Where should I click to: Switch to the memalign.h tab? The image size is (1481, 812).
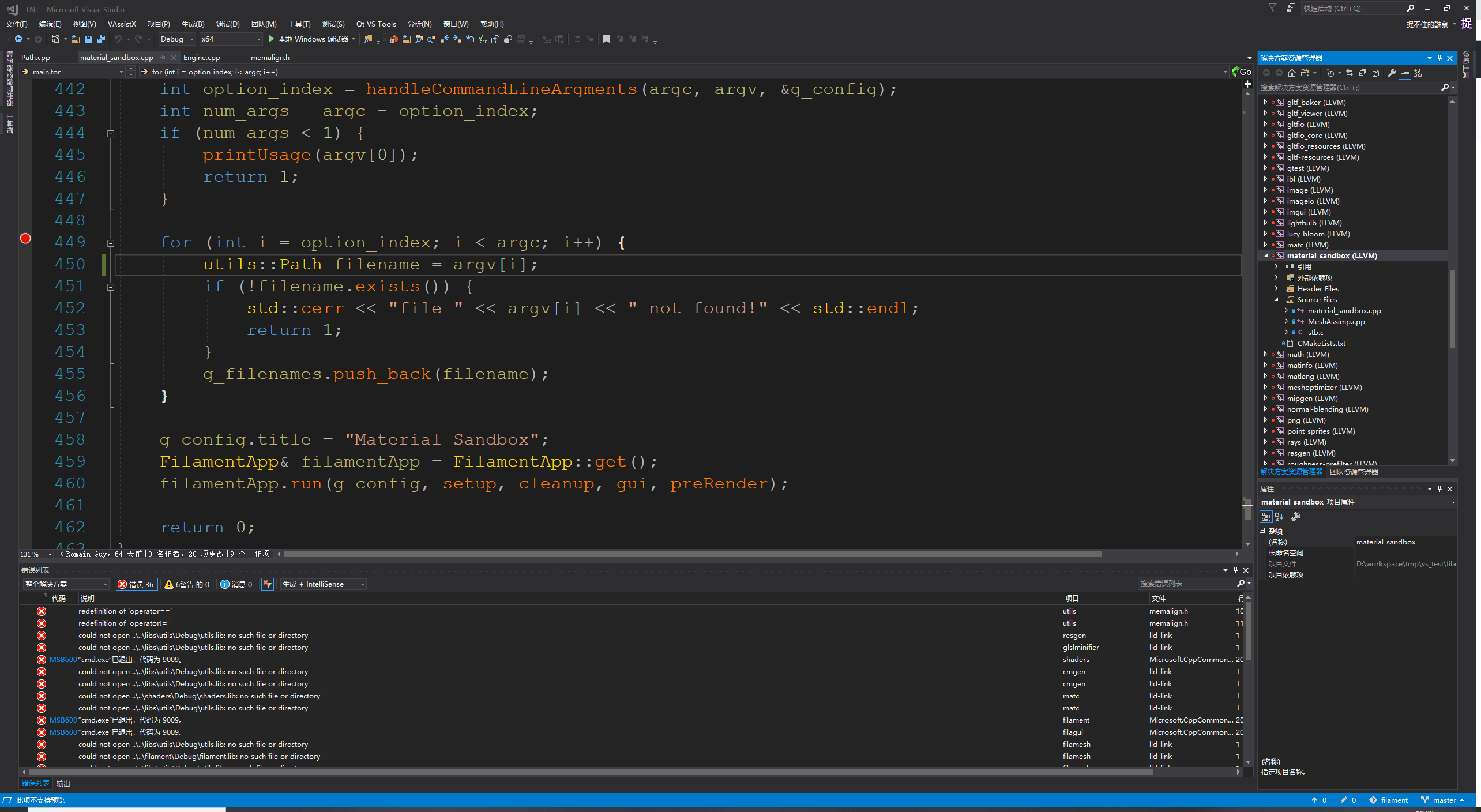point(270,57)
